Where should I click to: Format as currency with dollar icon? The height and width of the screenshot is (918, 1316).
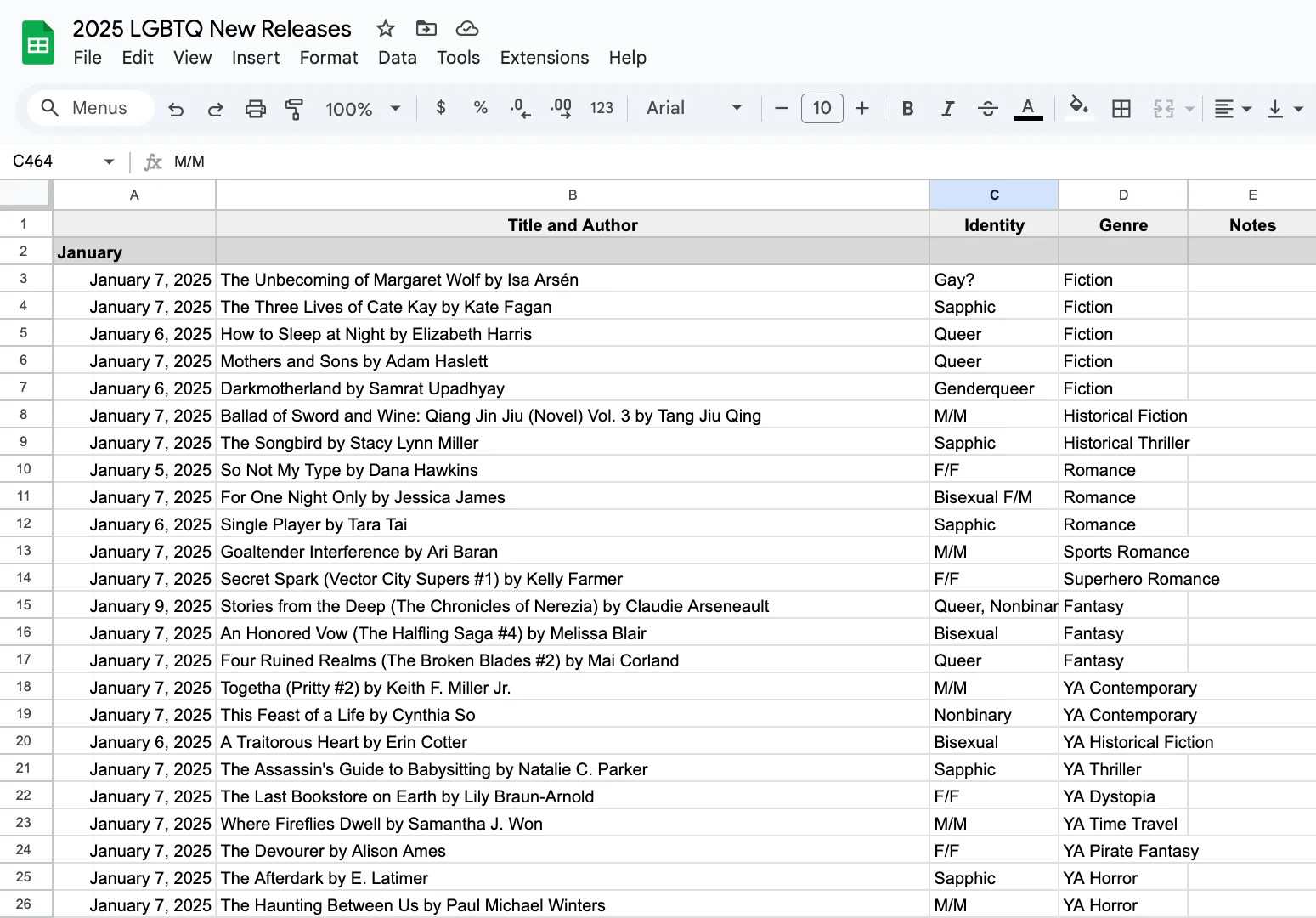pyautogui.click(x=441, y=108)
